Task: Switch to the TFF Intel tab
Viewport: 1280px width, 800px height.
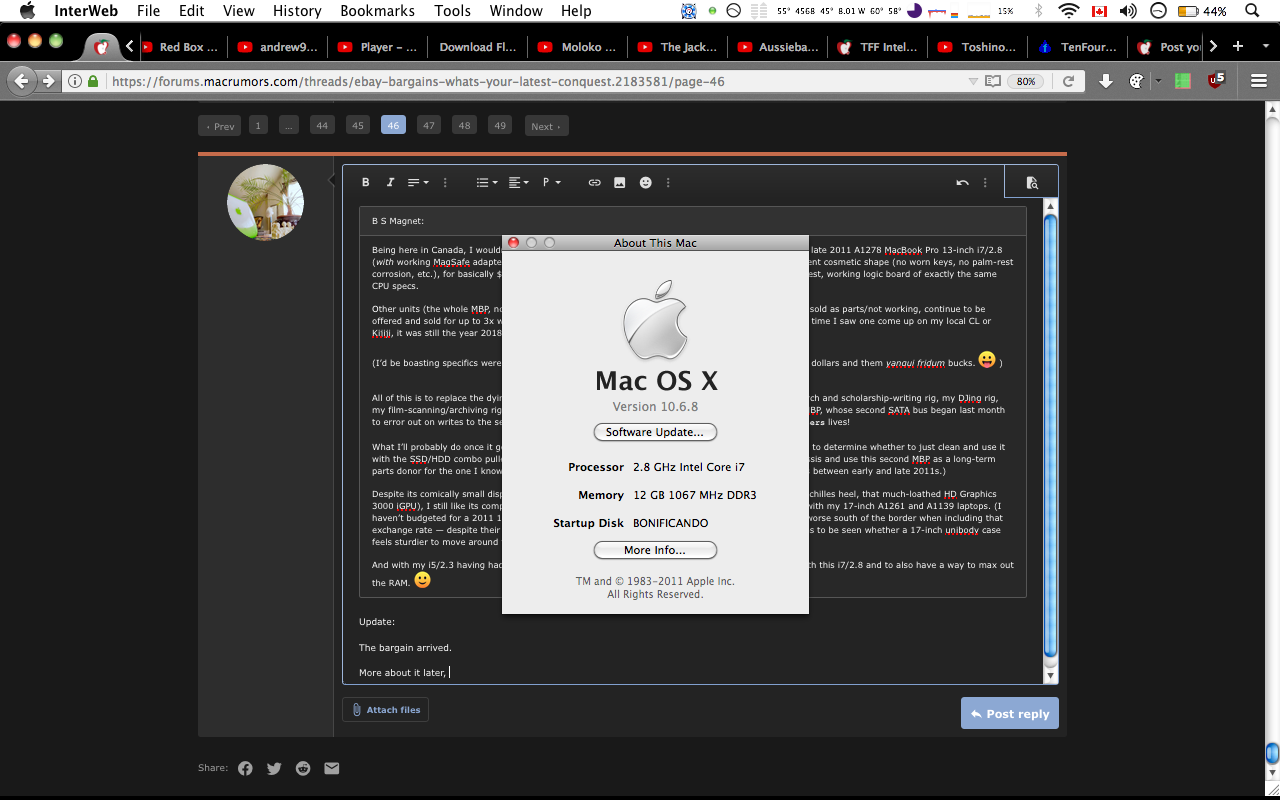Action: click(876, 47)
